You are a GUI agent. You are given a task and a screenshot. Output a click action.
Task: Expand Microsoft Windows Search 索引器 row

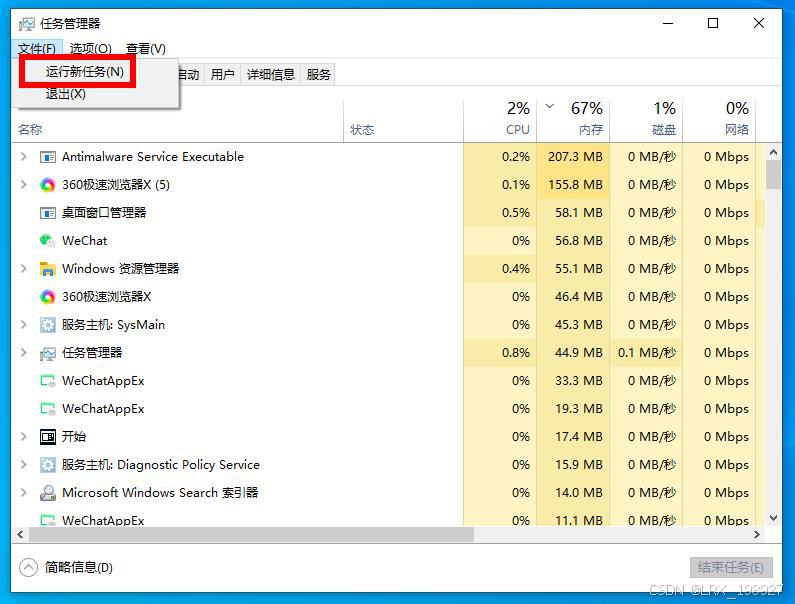[23, 492]
